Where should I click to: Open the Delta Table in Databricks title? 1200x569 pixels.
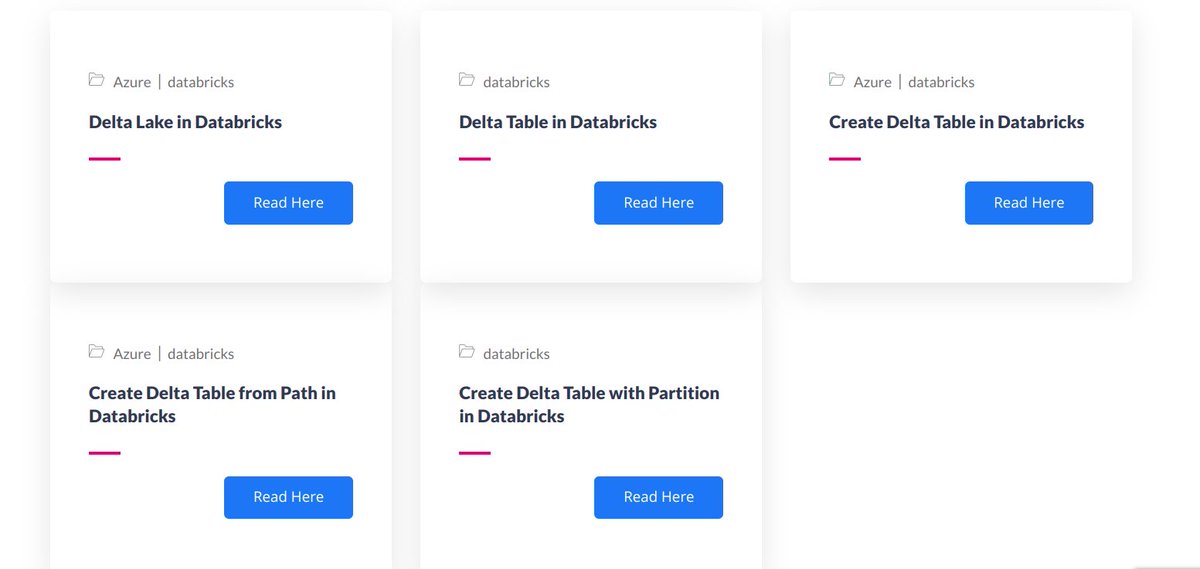pyautogui.click(x=558, y=122)
